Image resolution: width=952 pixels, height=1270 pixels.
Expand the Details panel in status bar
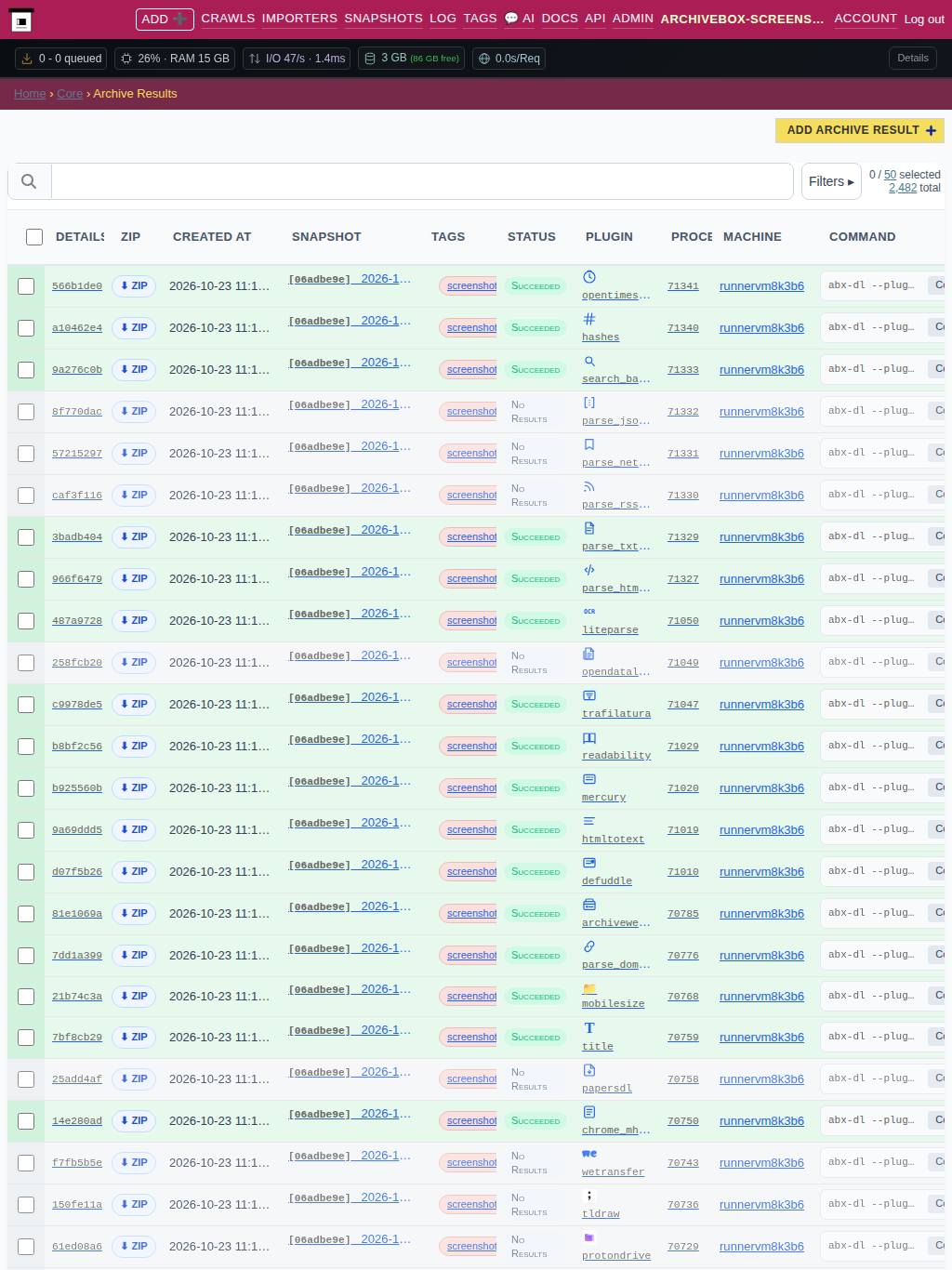click(912, 58)
